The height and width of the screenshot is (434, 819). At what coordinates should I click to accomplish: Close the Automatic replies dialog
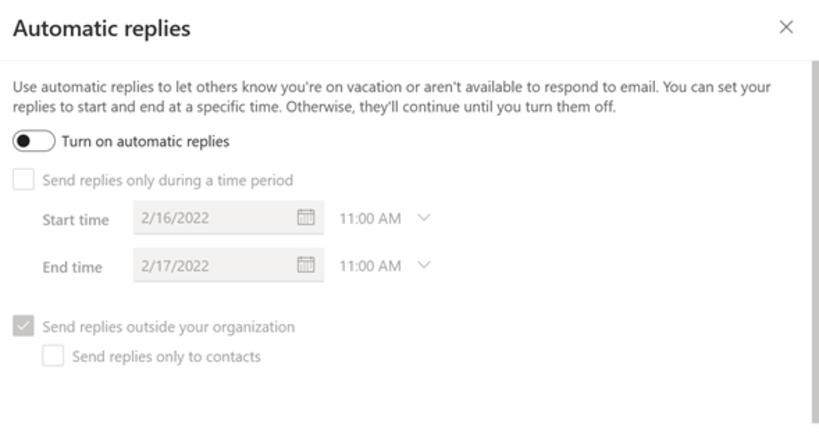(786, 28)
